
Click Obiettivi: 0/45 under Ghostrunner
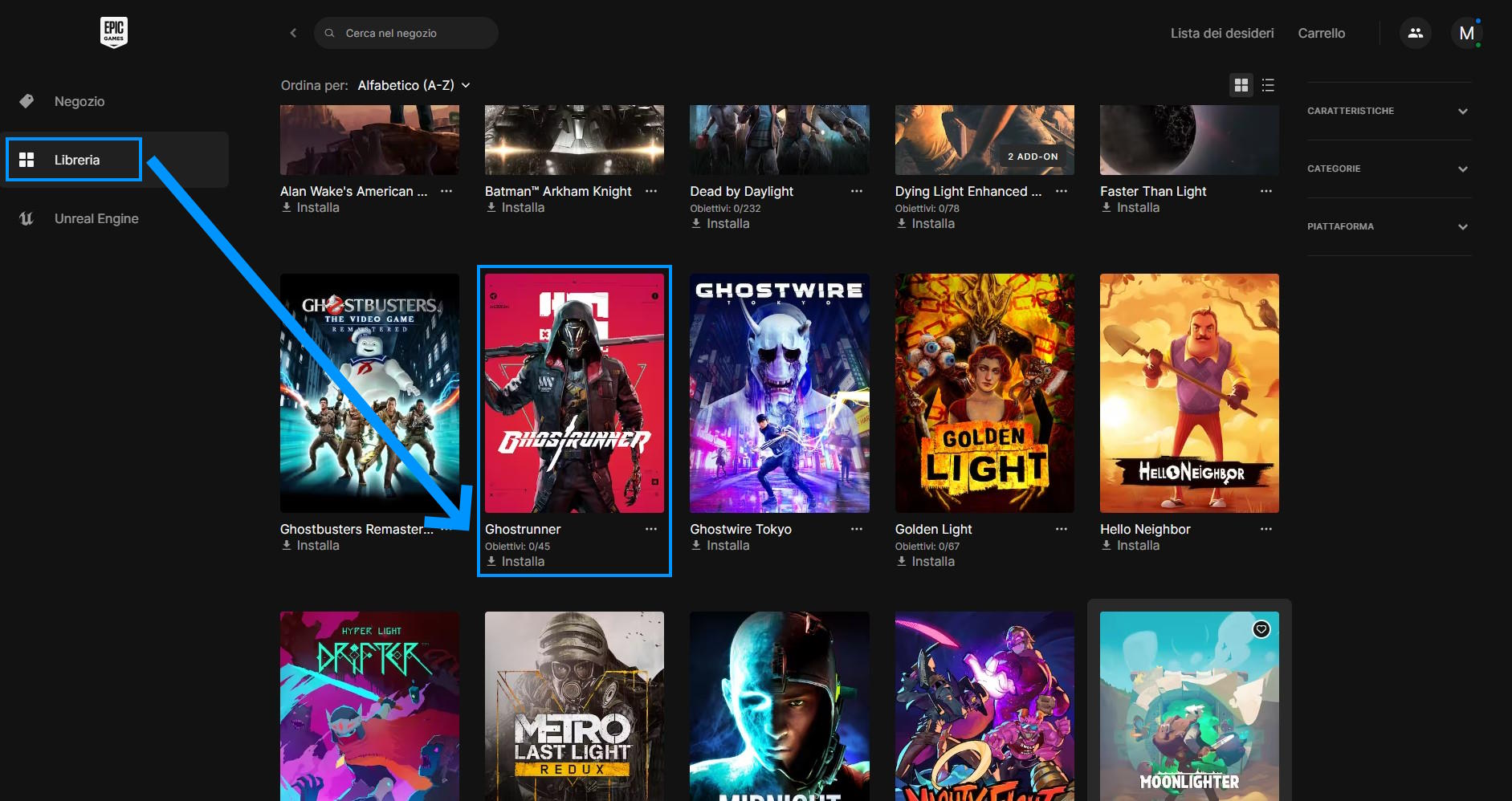click(517, 546)
